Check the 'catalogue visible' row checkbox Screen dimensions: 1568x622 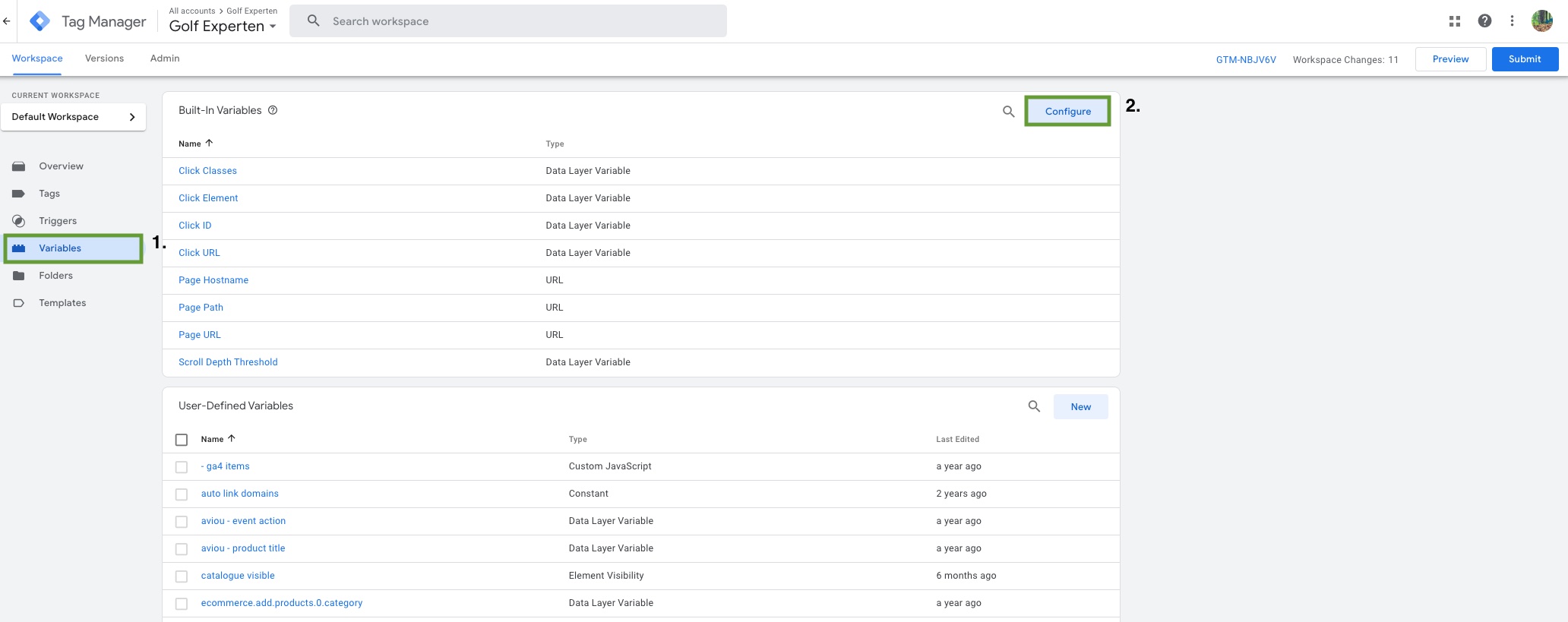pos(182,576)
